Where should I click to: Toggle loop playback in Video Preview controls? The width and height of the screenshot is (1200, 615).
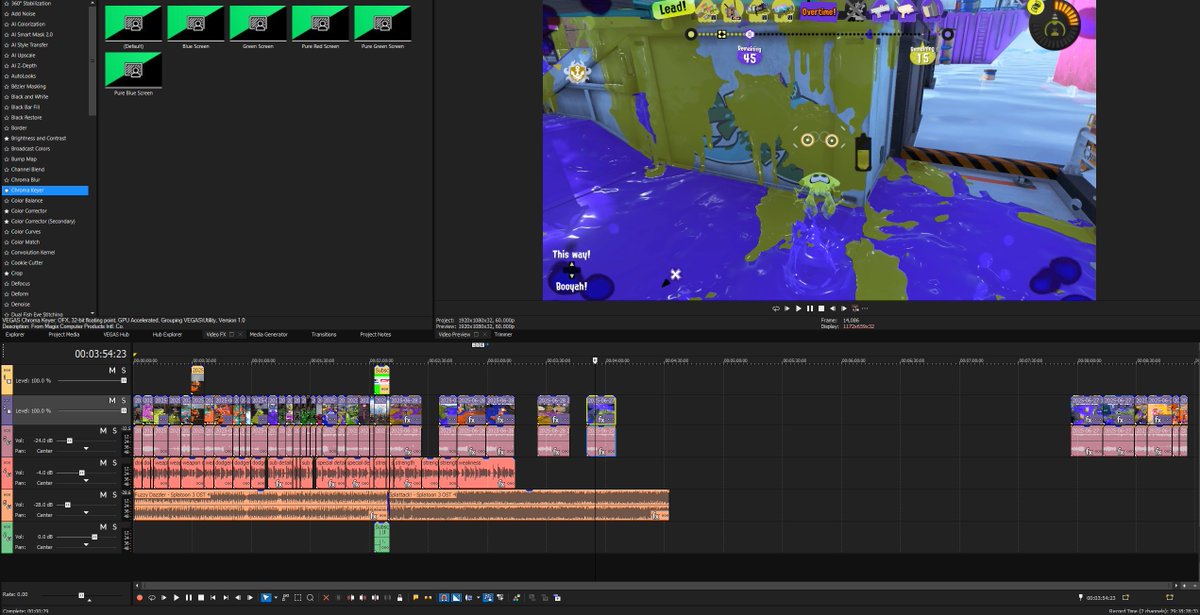[776, 308]
